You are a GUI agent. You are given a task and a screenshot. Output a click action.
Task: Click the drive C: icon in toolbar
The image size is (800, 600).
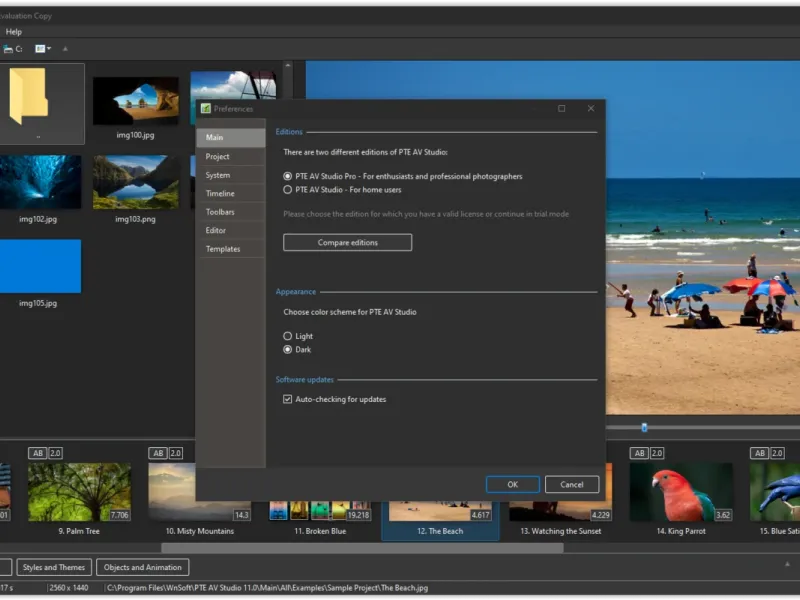(12, 49)
